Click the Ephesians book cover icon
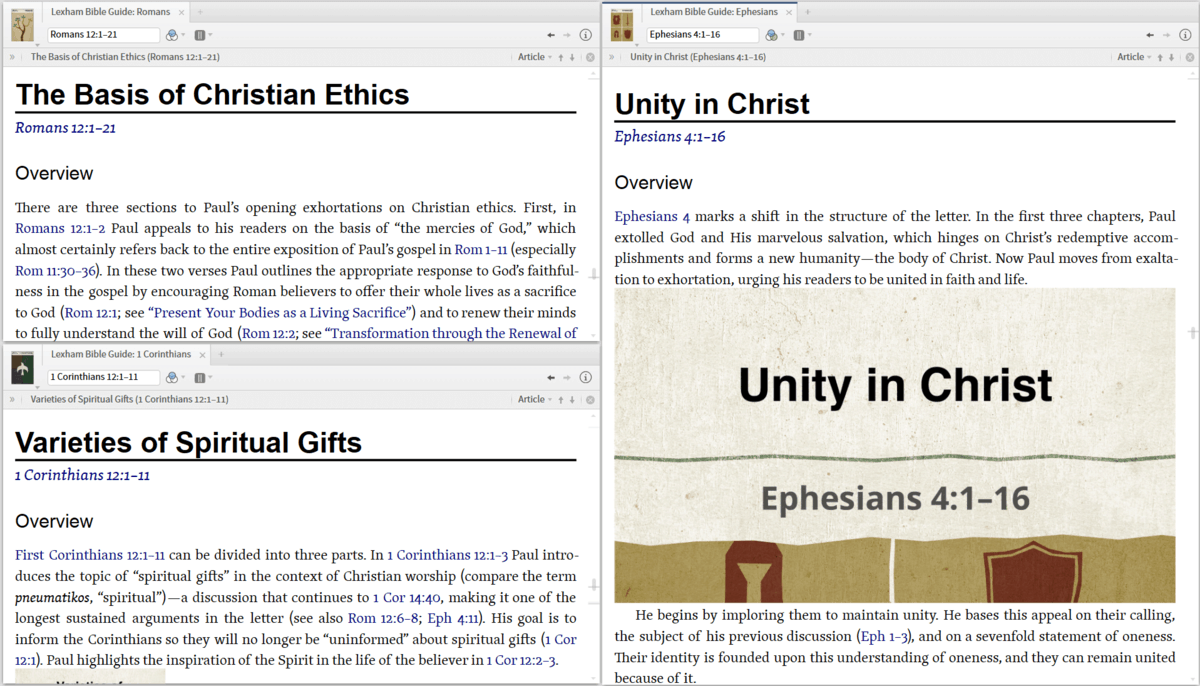The height and width of the screenshot is (686, 1200). point(623,26)
